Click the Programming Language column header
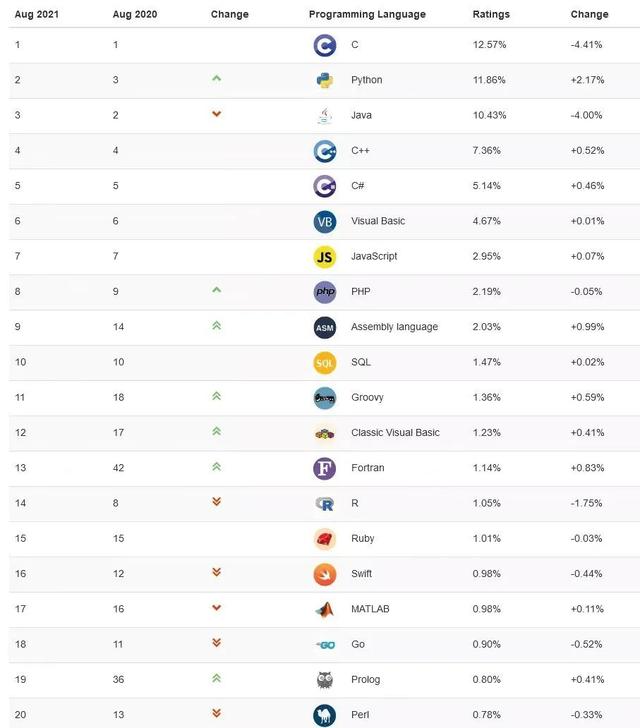640x728 pixels. (x=367, y=14)
